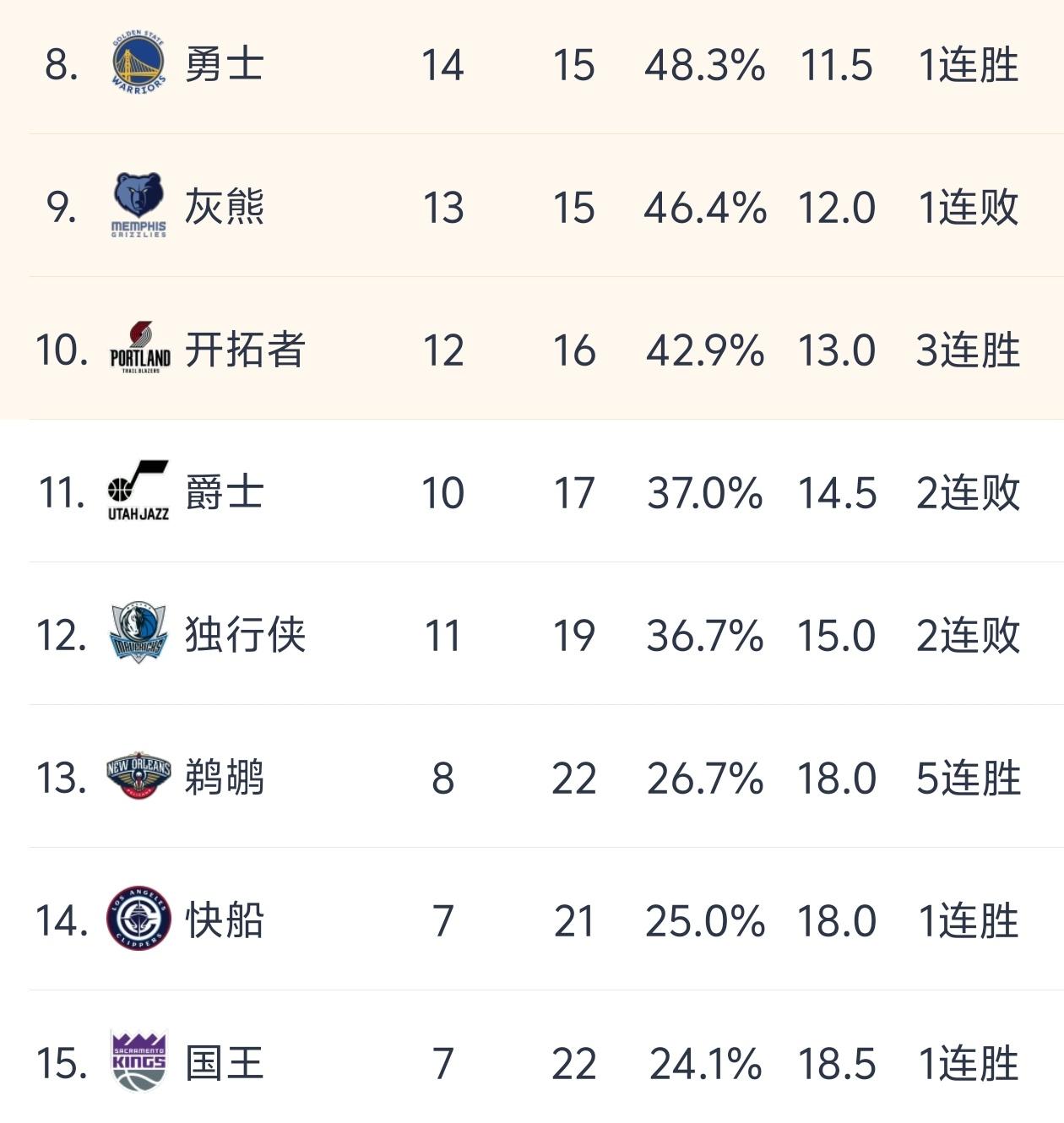Image resolution: width=1064 pixels, height=1123 pixels.
Task: Select the 开拓者 team name
Action: 245,350
